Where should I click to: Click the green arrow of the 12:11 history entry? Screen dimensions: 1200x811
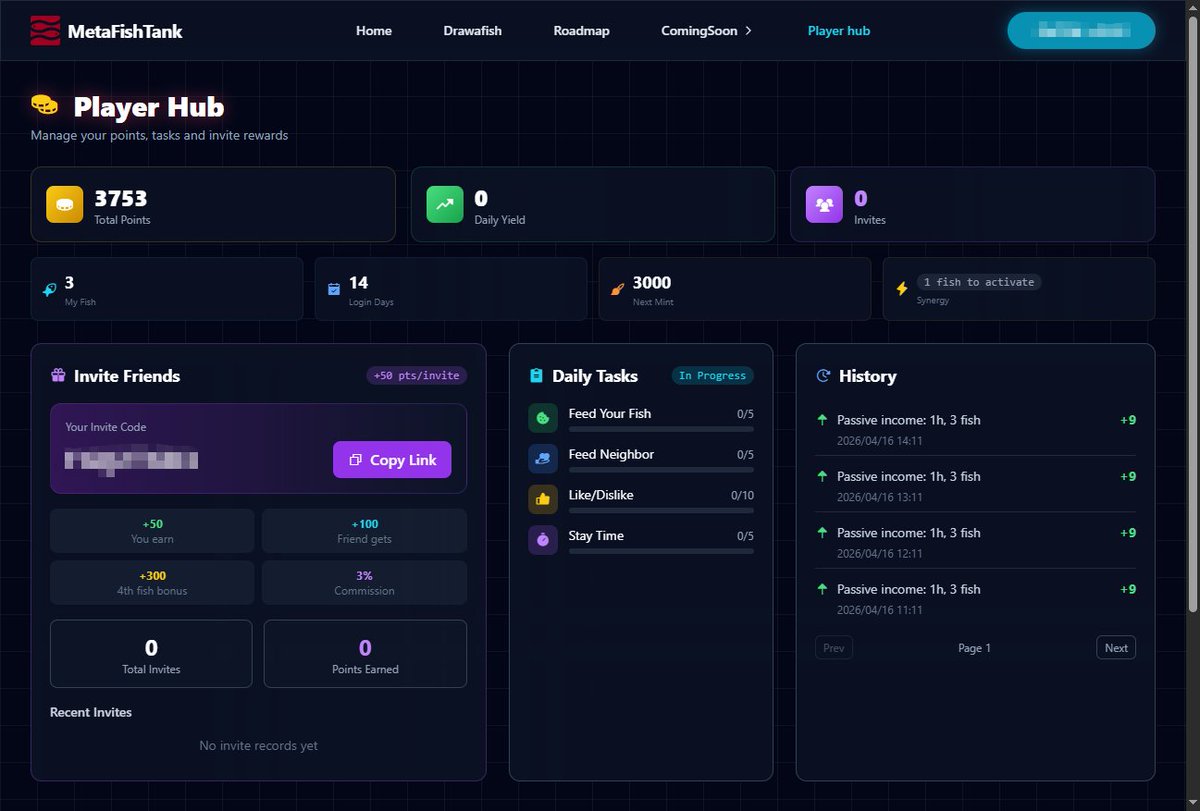point(822,533)
